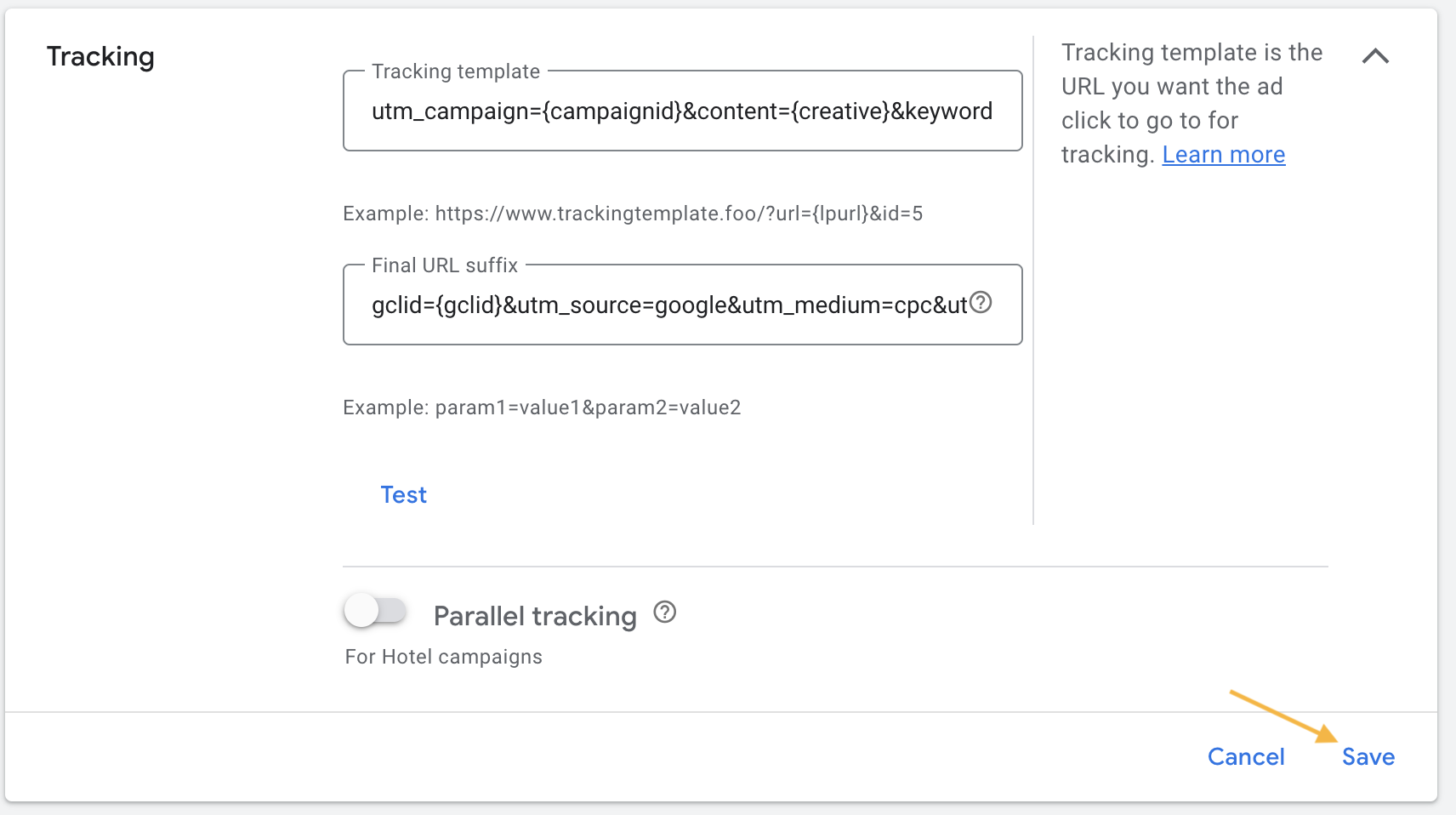
Task: Cancel the tracking changes
Action: [x=1246, y=757]
